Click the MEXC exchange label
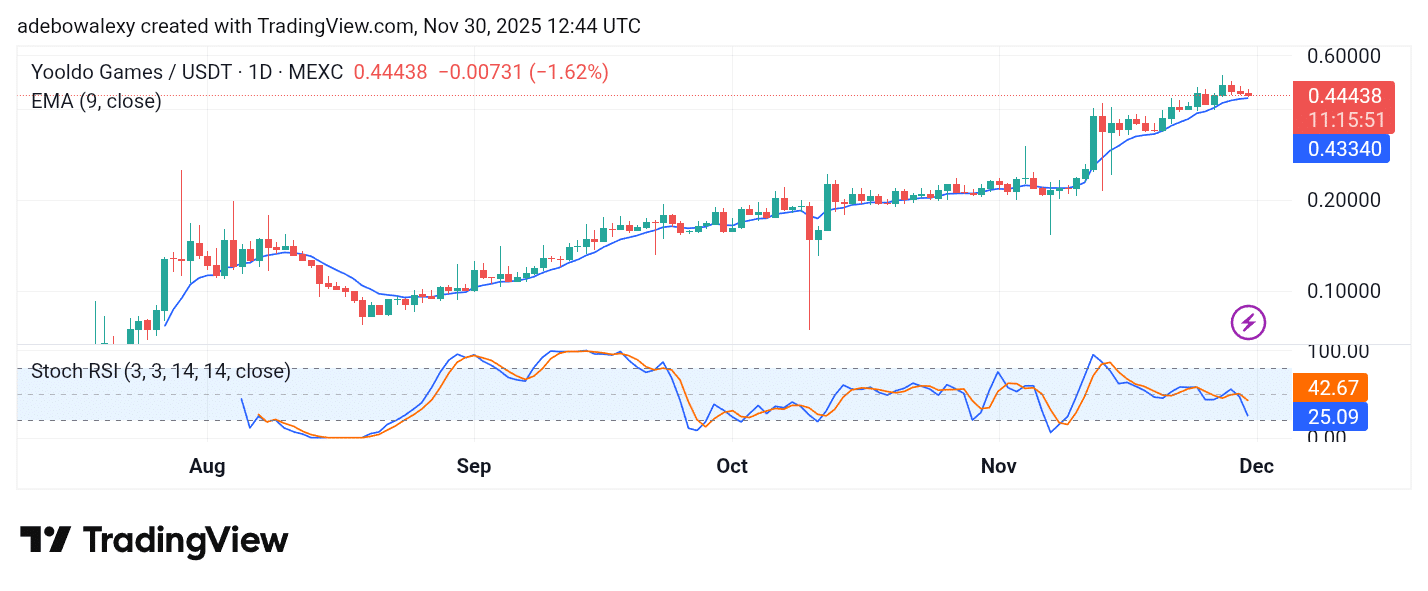This screenshot has height=591, width=1428. pos(316,72)
